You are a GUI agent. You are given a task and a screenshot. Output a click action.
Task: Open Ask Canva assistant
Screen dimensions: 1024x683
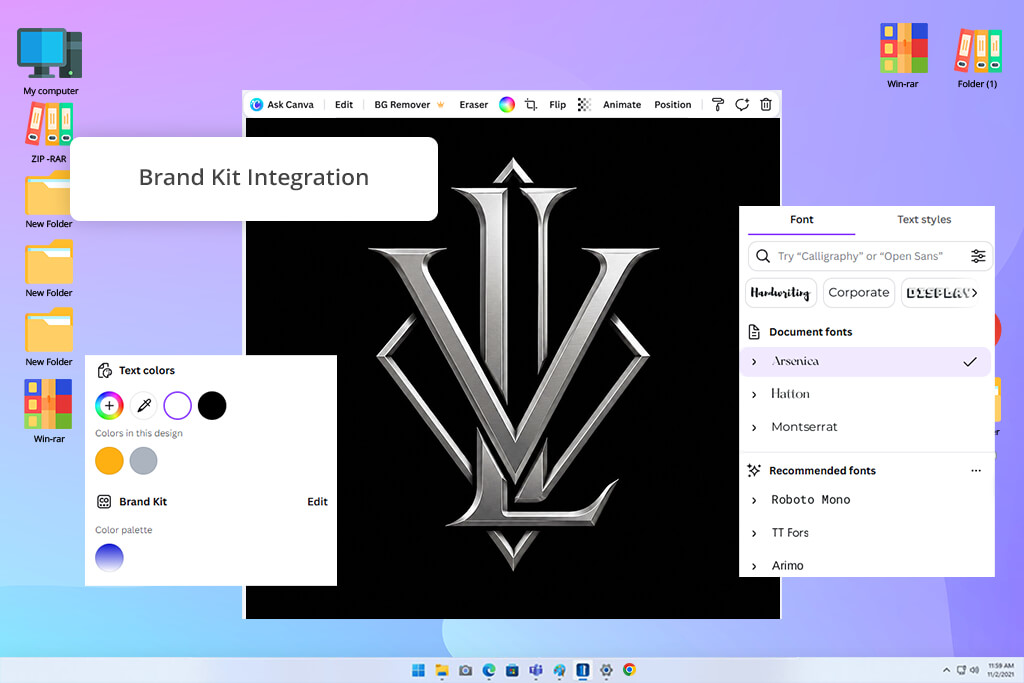[x=281, y=104]
